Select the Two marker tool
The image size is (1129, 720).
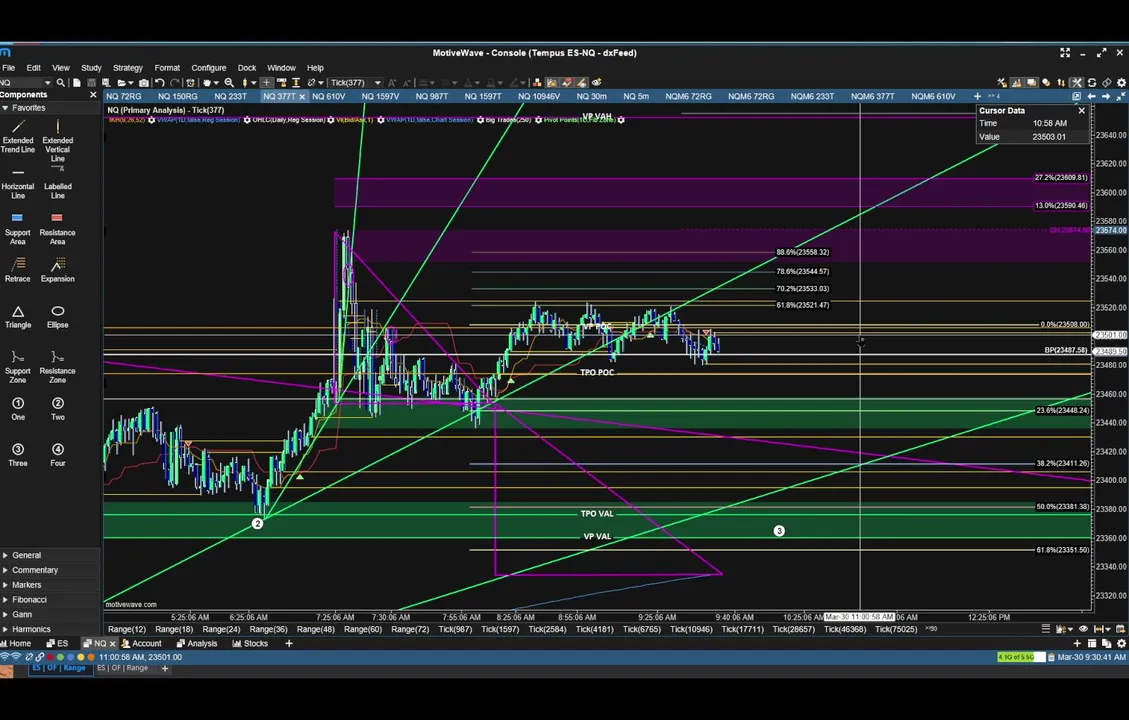point(58,409)
